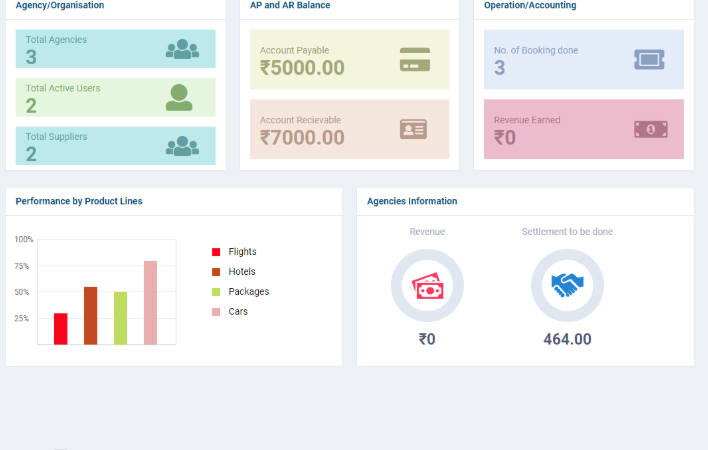Image resolution: width=708 pixels, height=450 pixels.
Task: Click the Account Payable credit card icon
Action: point(415,60)
